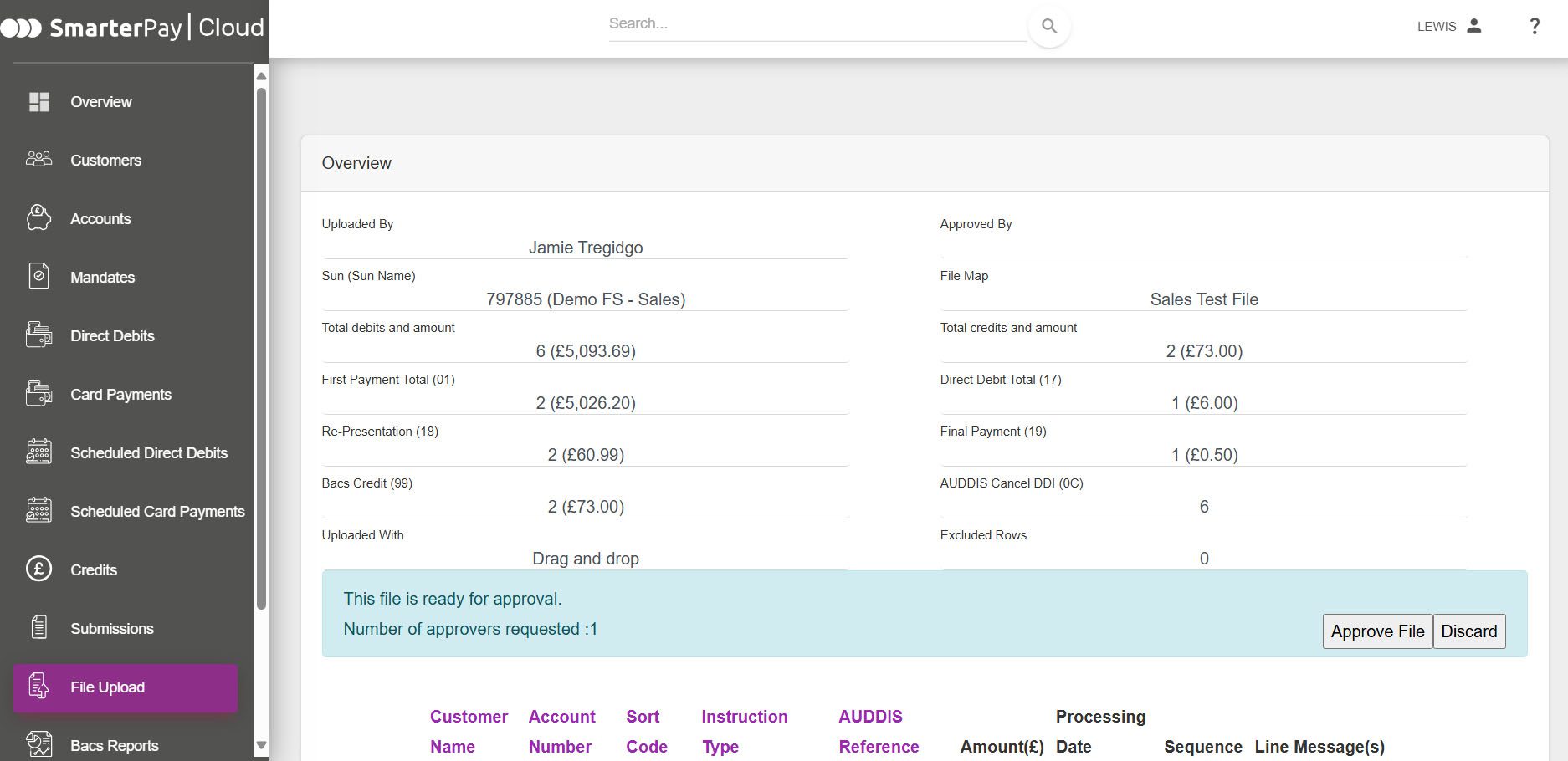Select the Mandates document icon

[x=39, y=276]
